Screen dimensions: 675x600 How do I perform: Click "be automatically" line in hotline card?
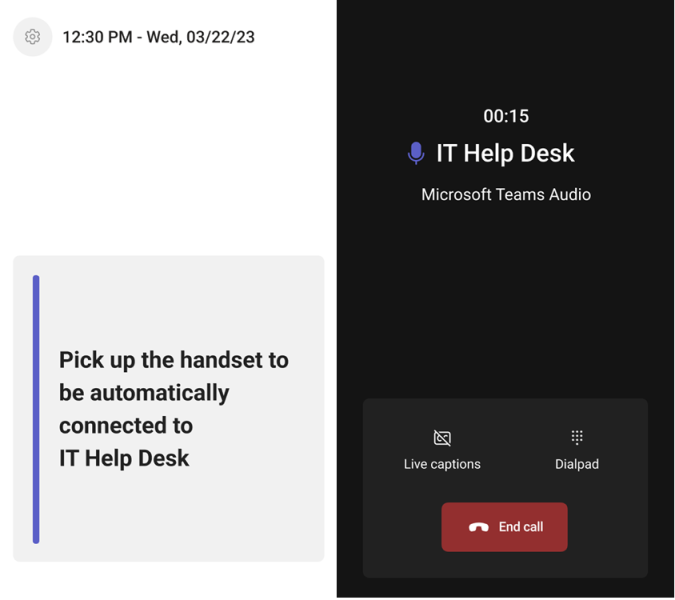(144, 393)
